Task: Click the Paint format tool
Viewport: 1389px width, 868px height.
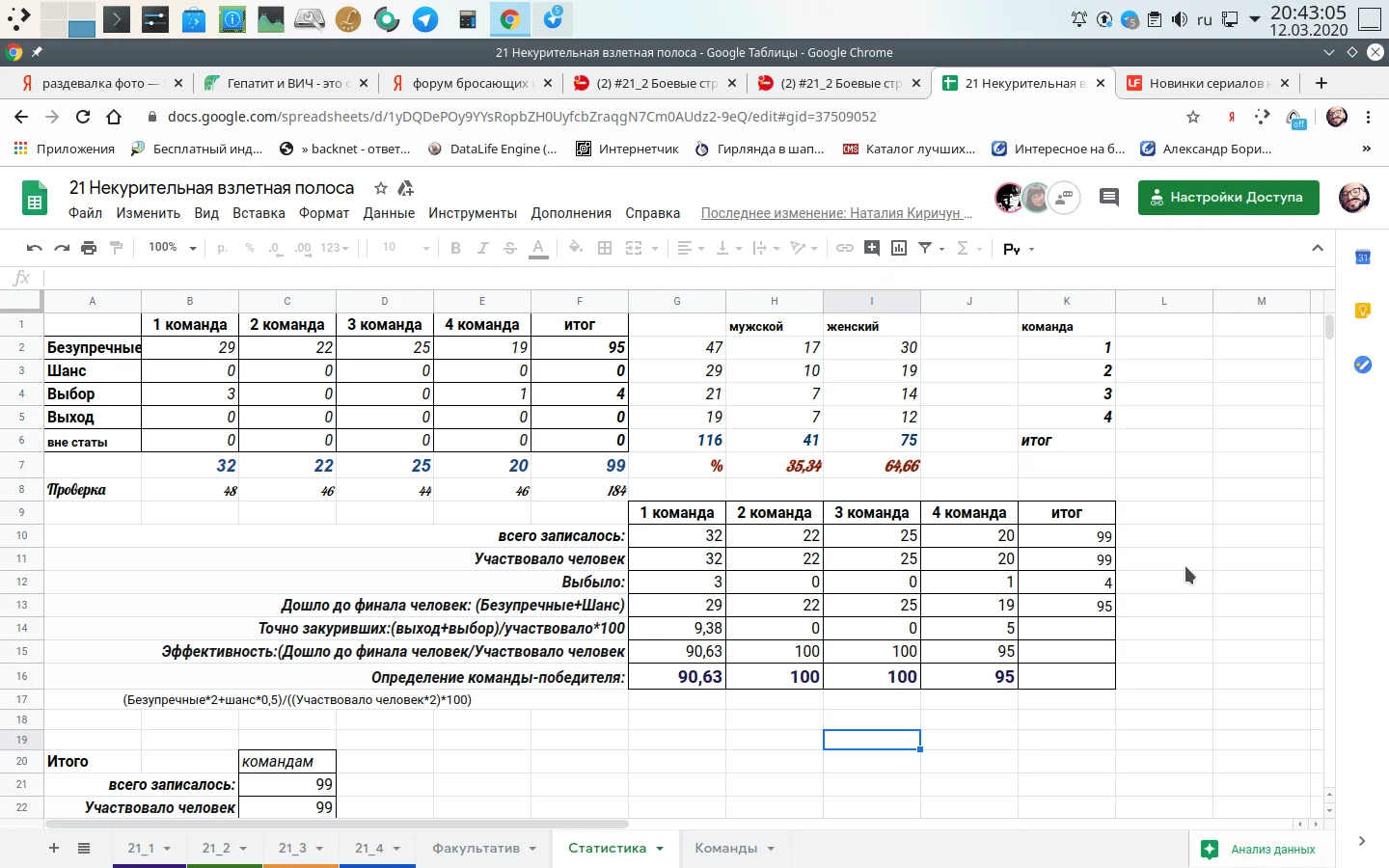Action: [116, 248]
